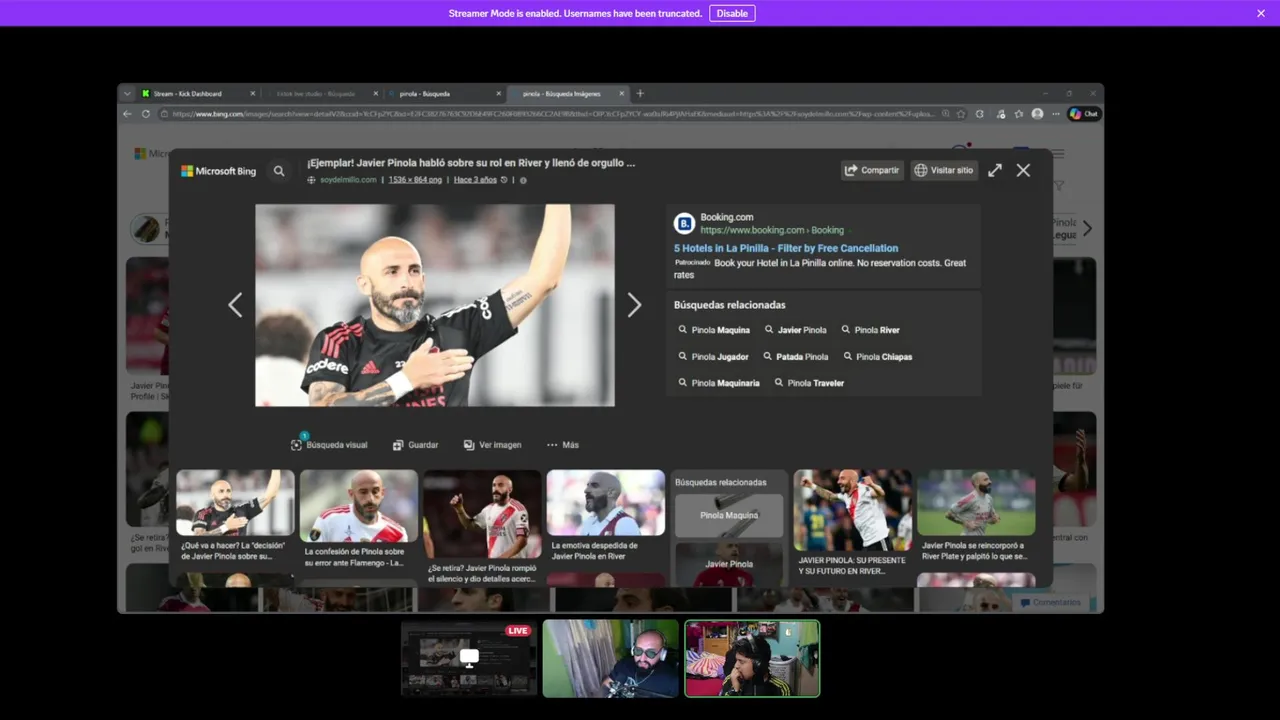Viewport: 1280px width, 720px height.
Task: Open the Comentarios feedback button
Action: pyautogui.click(x=1051, y=603)
